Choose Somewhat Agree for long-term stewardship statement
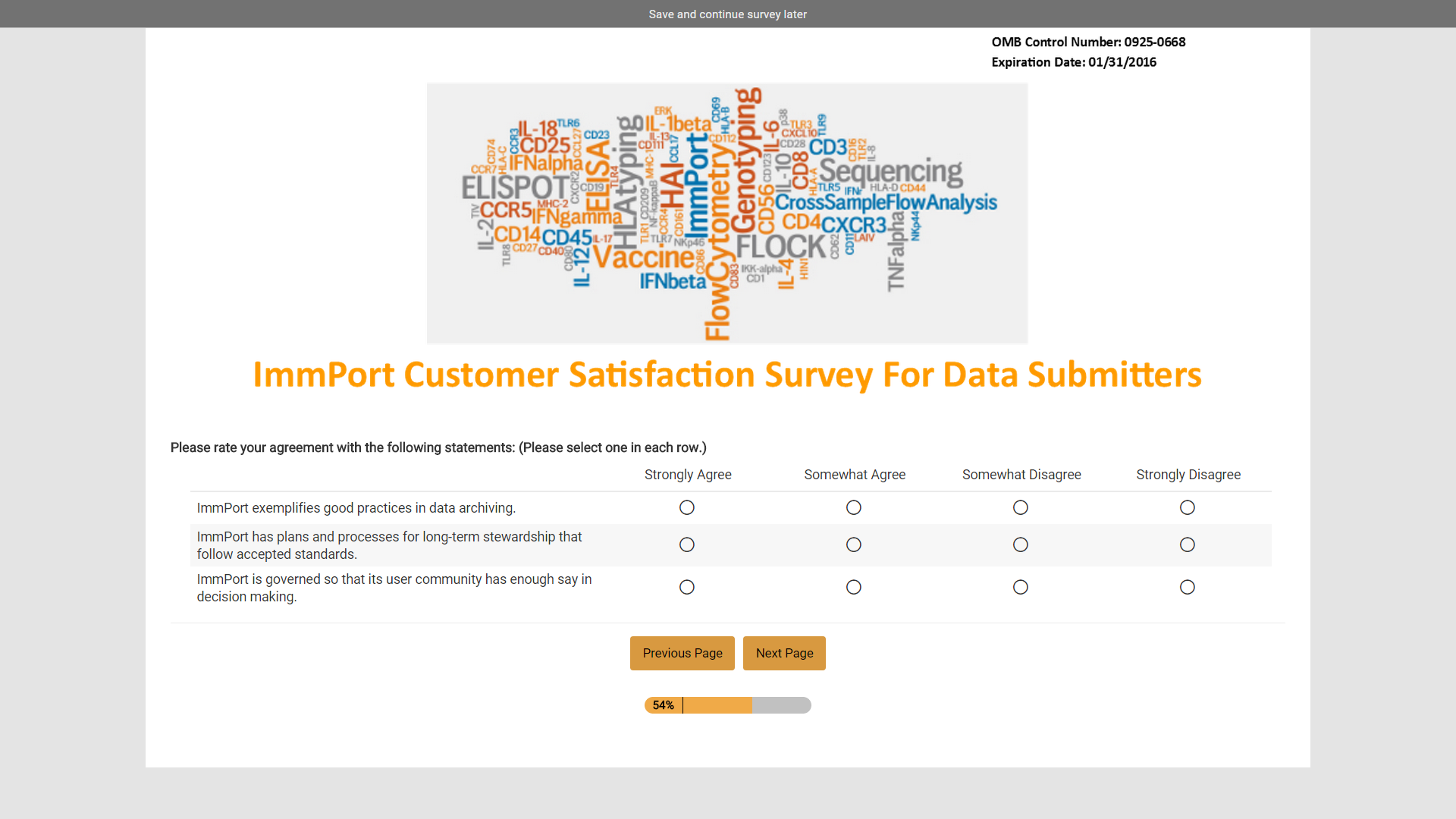 [854, 544]
